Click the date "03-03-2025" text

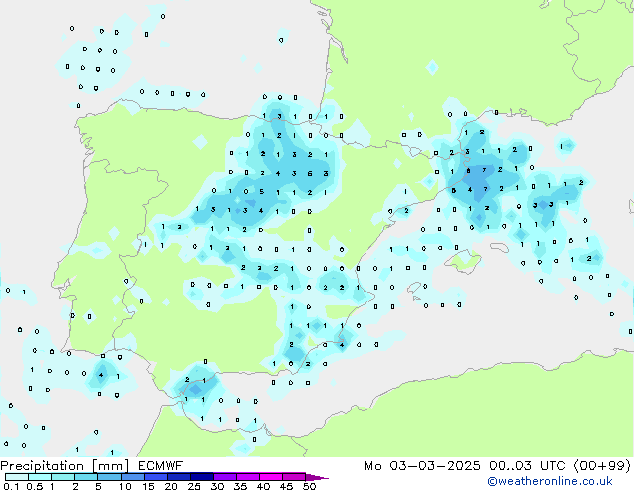pos(435,466)
